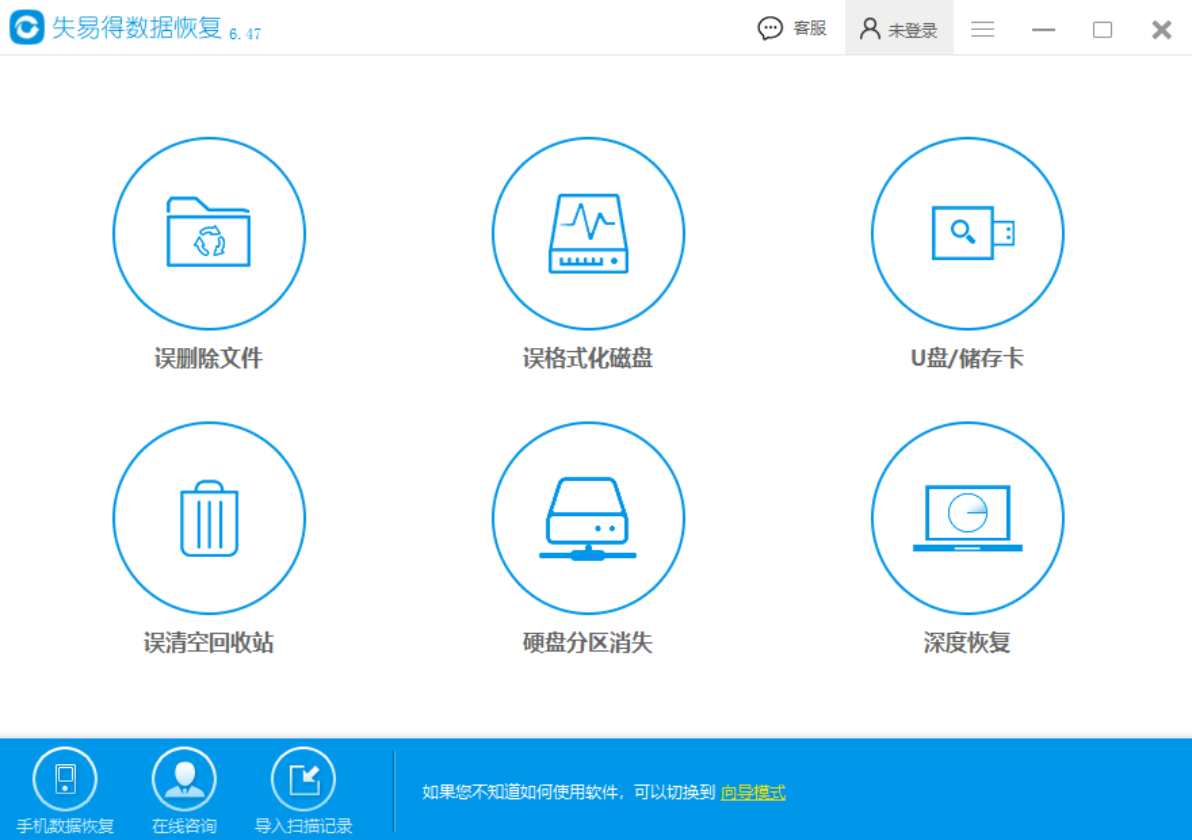1192x840 pixels.
Task: Click the 未登录 account login area
Action: tap(899, 29)
